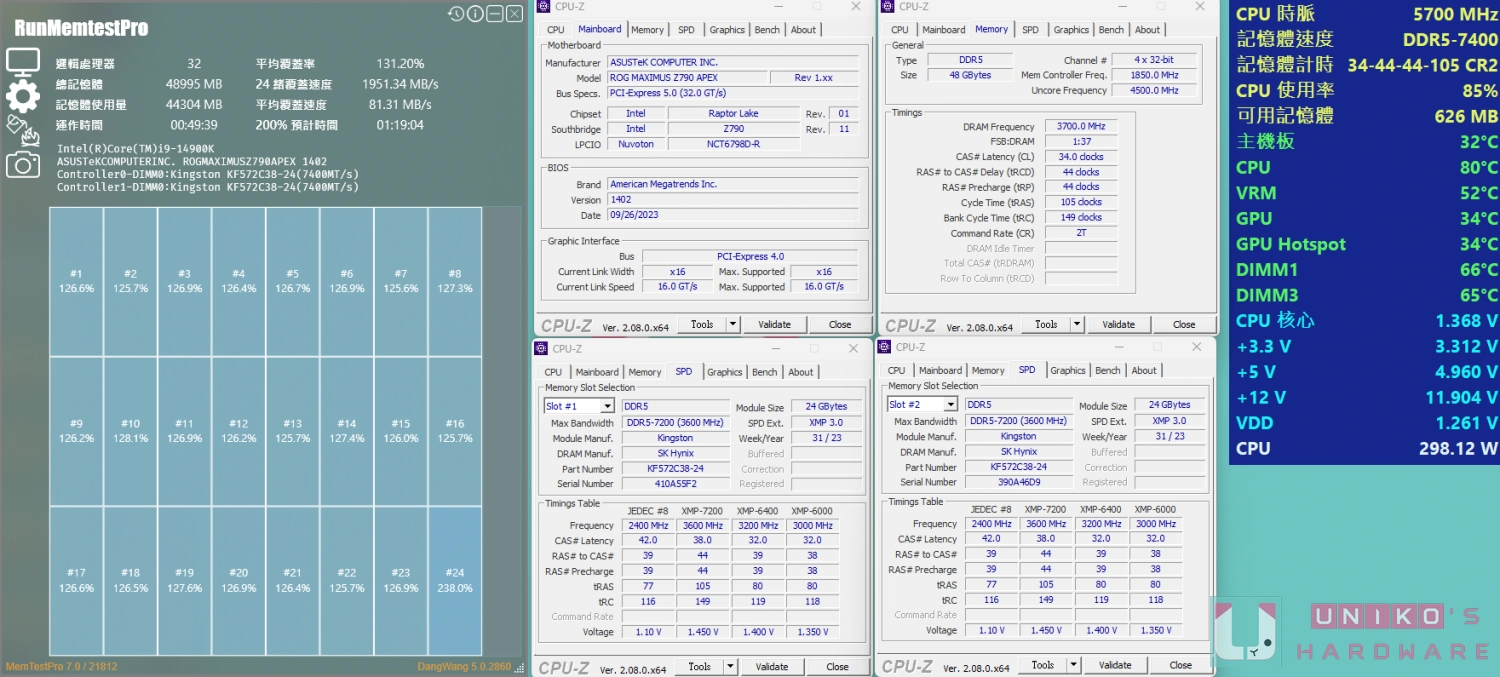Open Bench tab in the Slot #1 SPD window

765,372
